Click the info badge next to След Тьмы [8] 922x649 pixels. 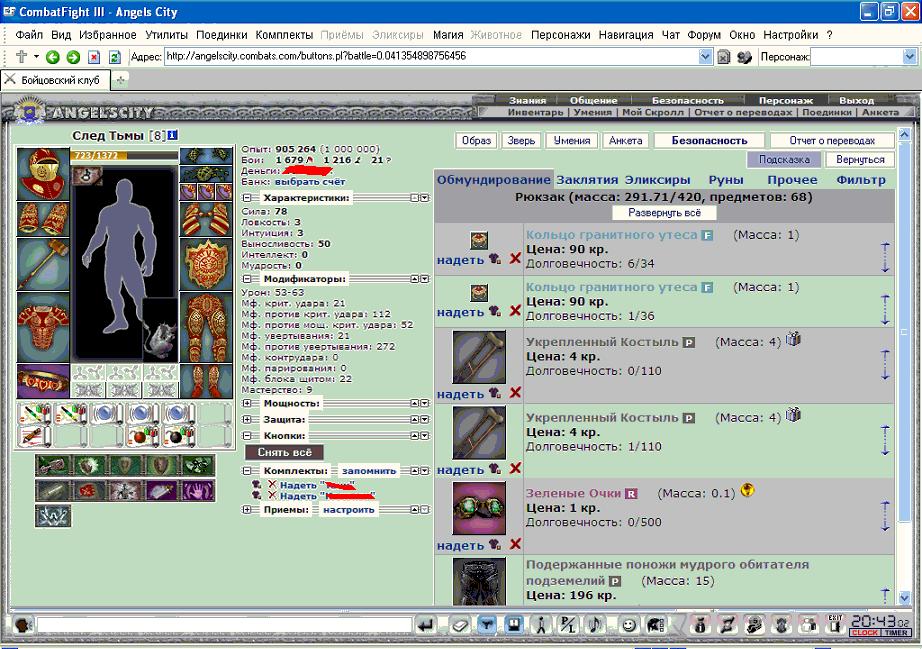(x=172, y=136)
